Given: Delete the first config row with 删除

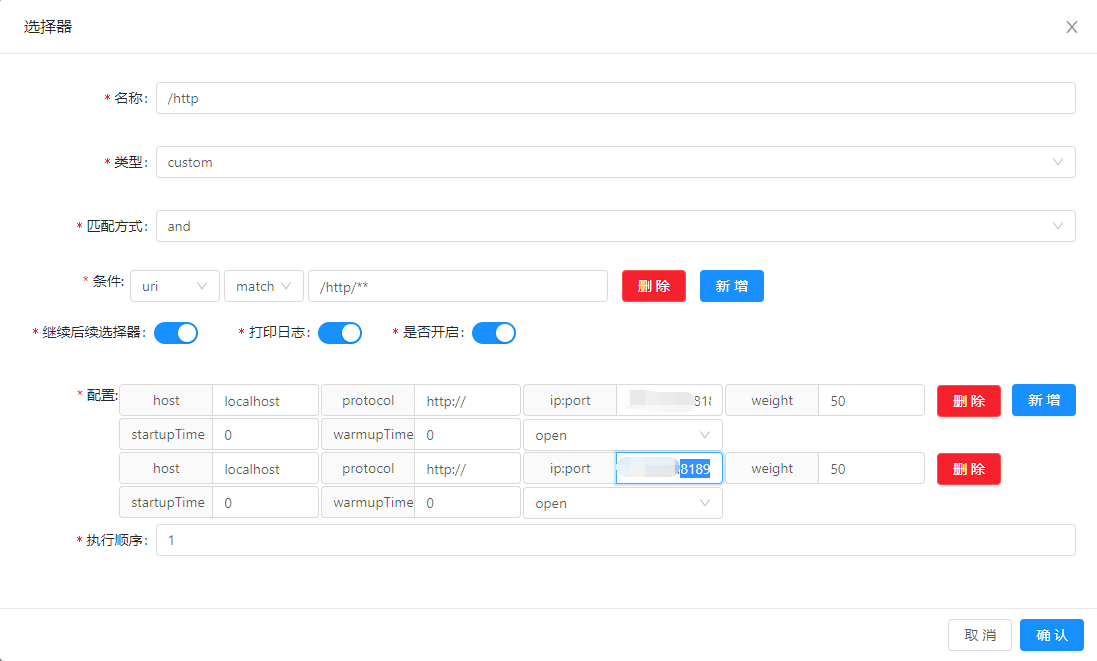Looking at the screenshot, I should 968,401.
